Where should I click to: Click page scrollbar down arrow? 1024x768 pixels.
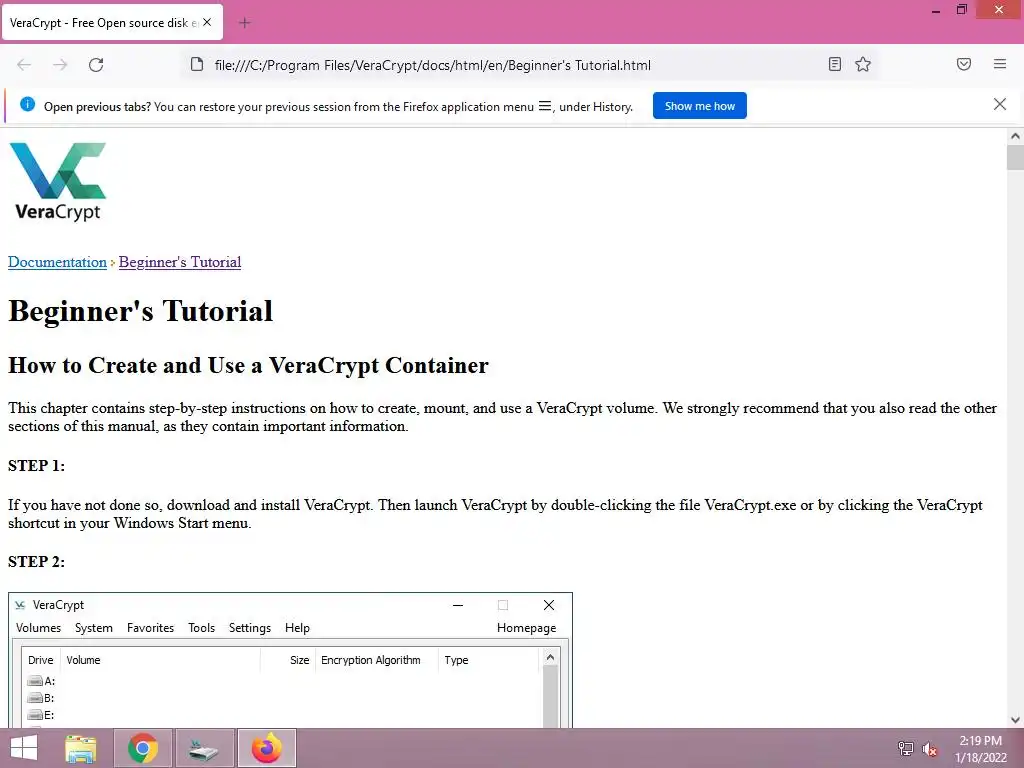click(x=1015, y=720)
